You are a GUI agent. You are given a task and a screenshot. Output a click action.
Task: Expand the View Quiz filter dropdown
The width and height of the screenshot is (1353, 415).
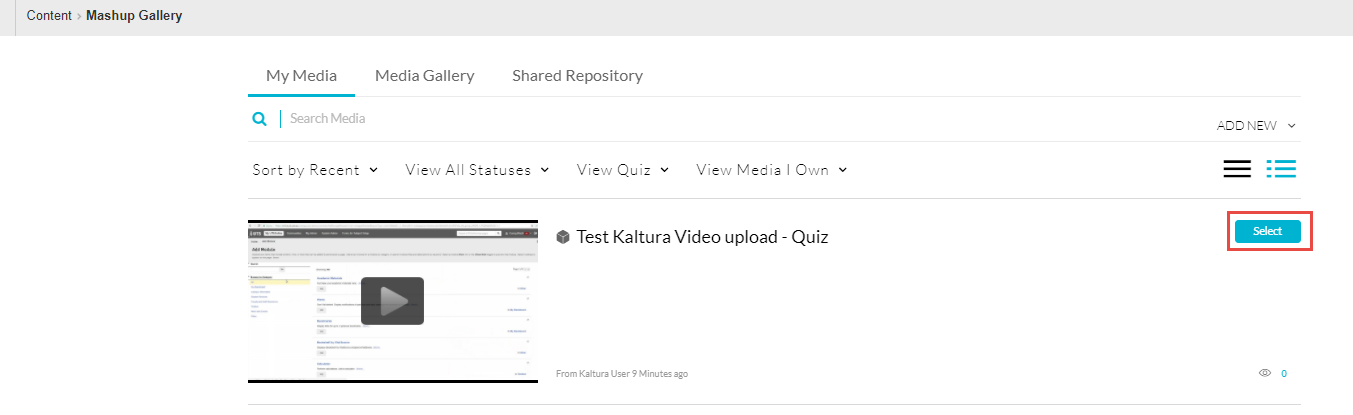point(622,170)
